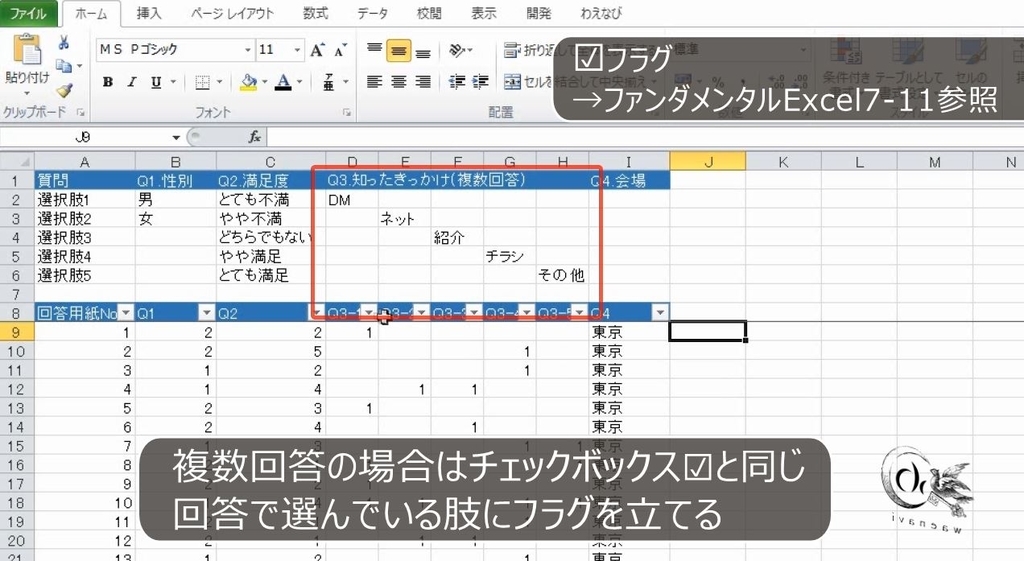Select column K header

(x=783, y=162)
